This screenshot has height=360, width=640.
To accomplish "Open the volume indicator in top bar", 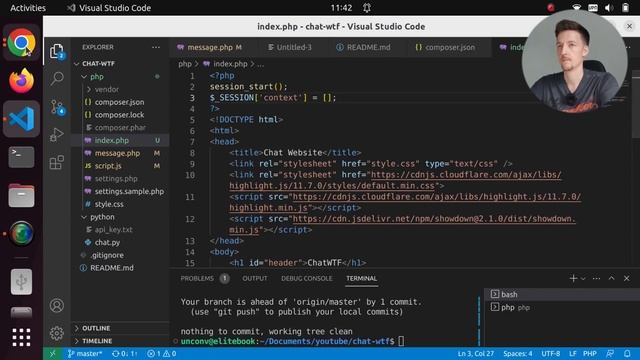I will point(609,8).
